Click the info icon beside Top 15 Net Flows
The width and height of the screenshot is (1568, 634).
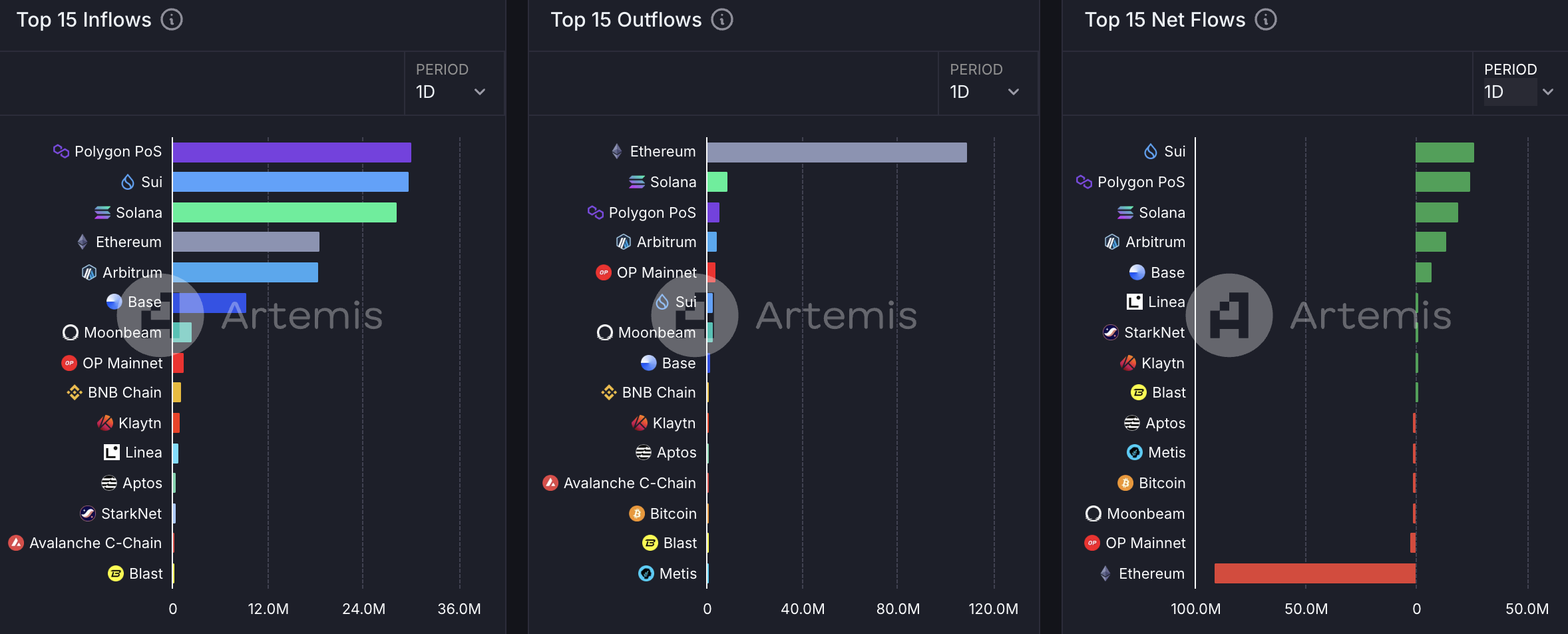[x=1266, y=20]
